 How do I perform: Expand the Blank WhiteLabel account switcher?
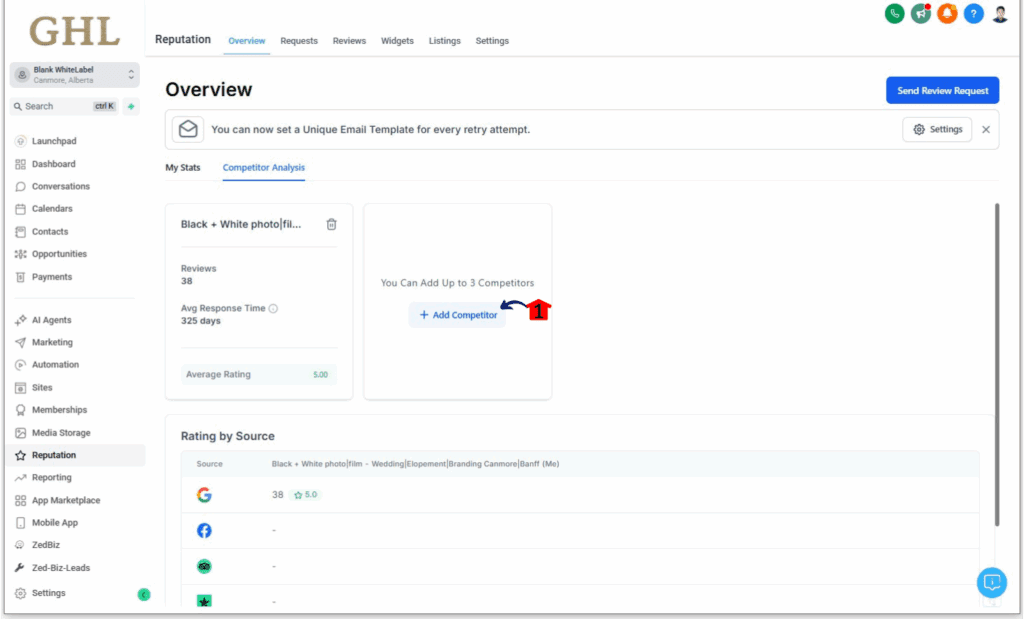(74, 74)
